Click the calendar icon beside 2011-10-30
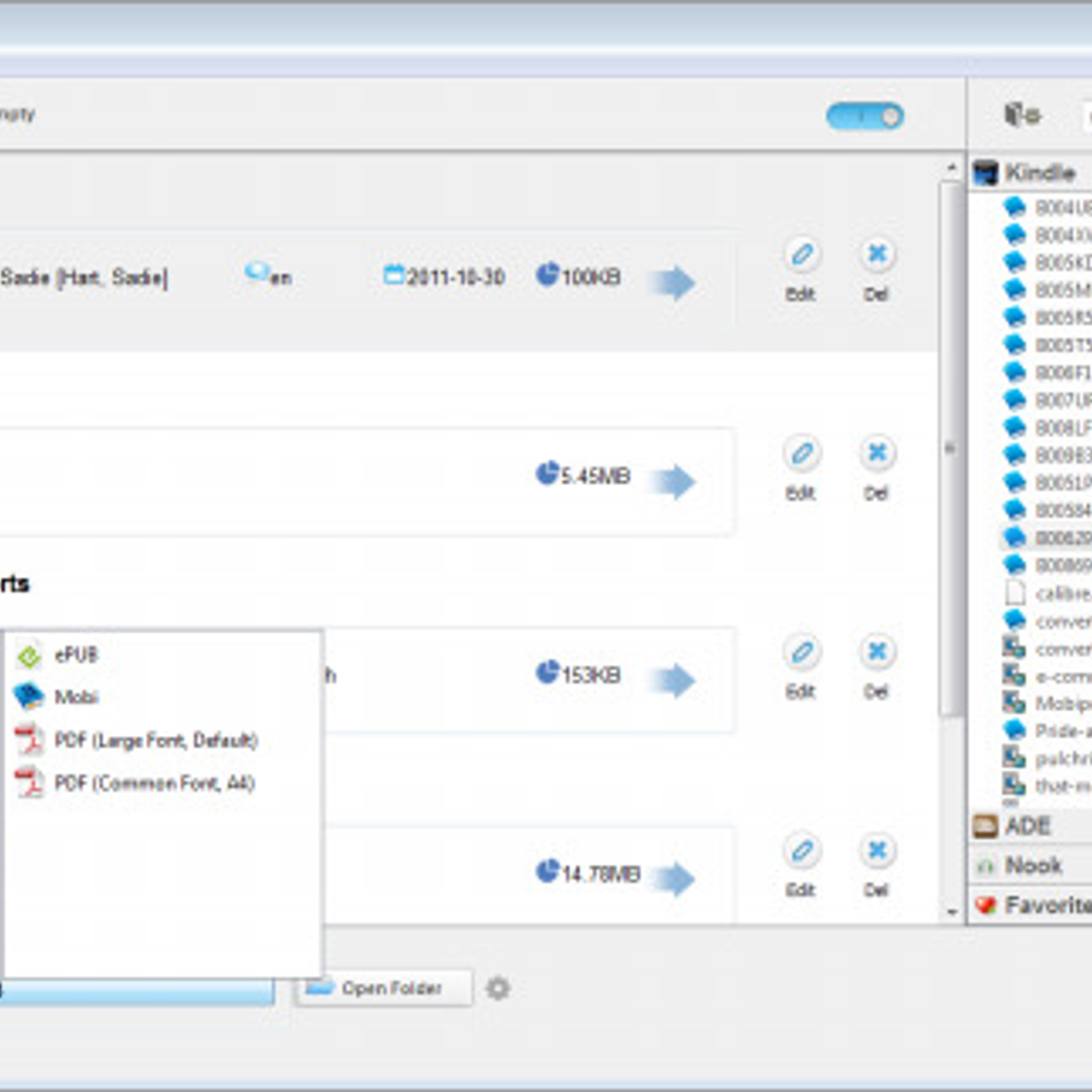1092x1092 pixels. click(393, 274)
